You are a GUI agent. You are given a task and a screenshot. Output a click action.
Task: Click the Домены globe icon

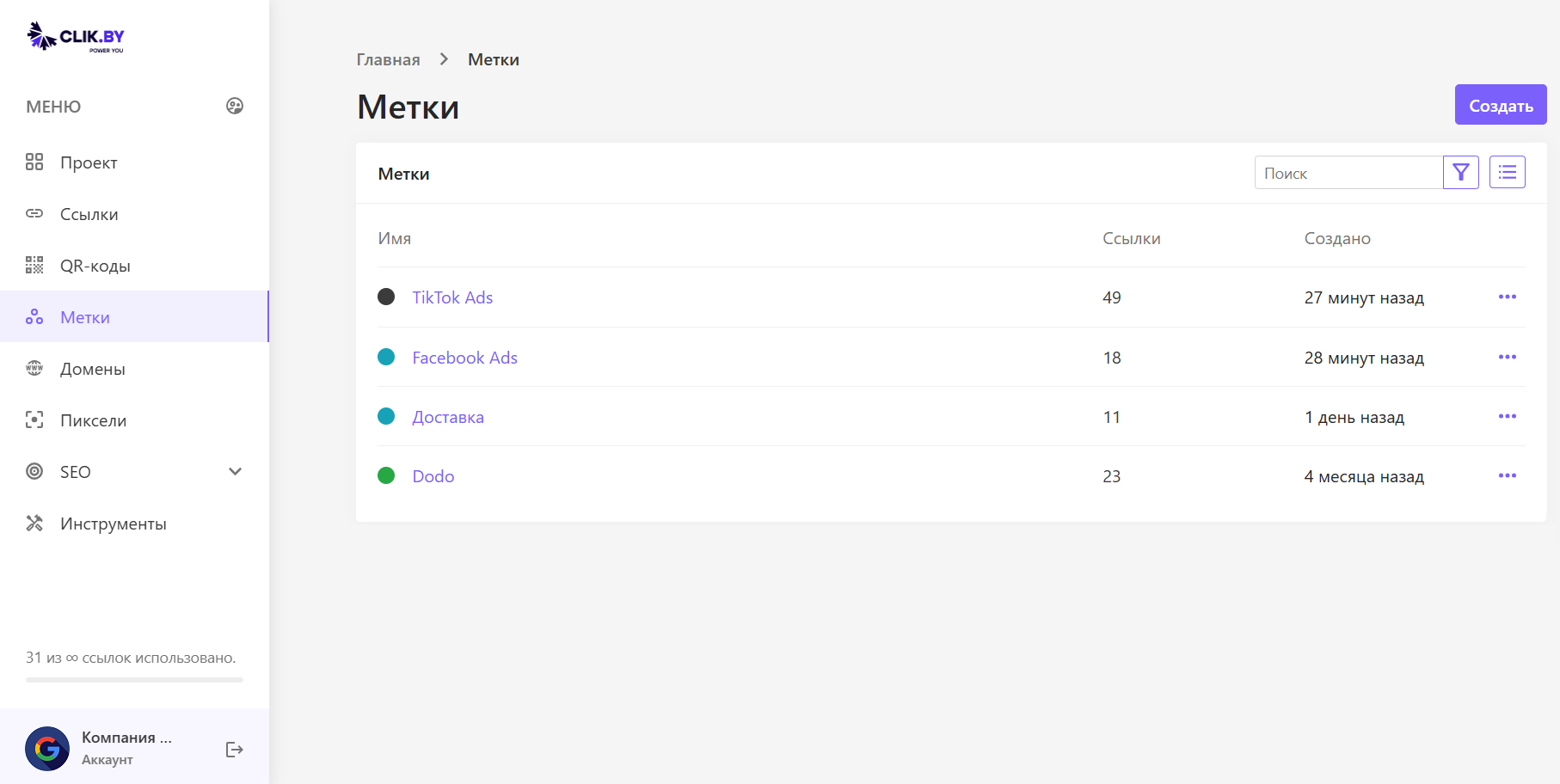(x=34, y=369)
